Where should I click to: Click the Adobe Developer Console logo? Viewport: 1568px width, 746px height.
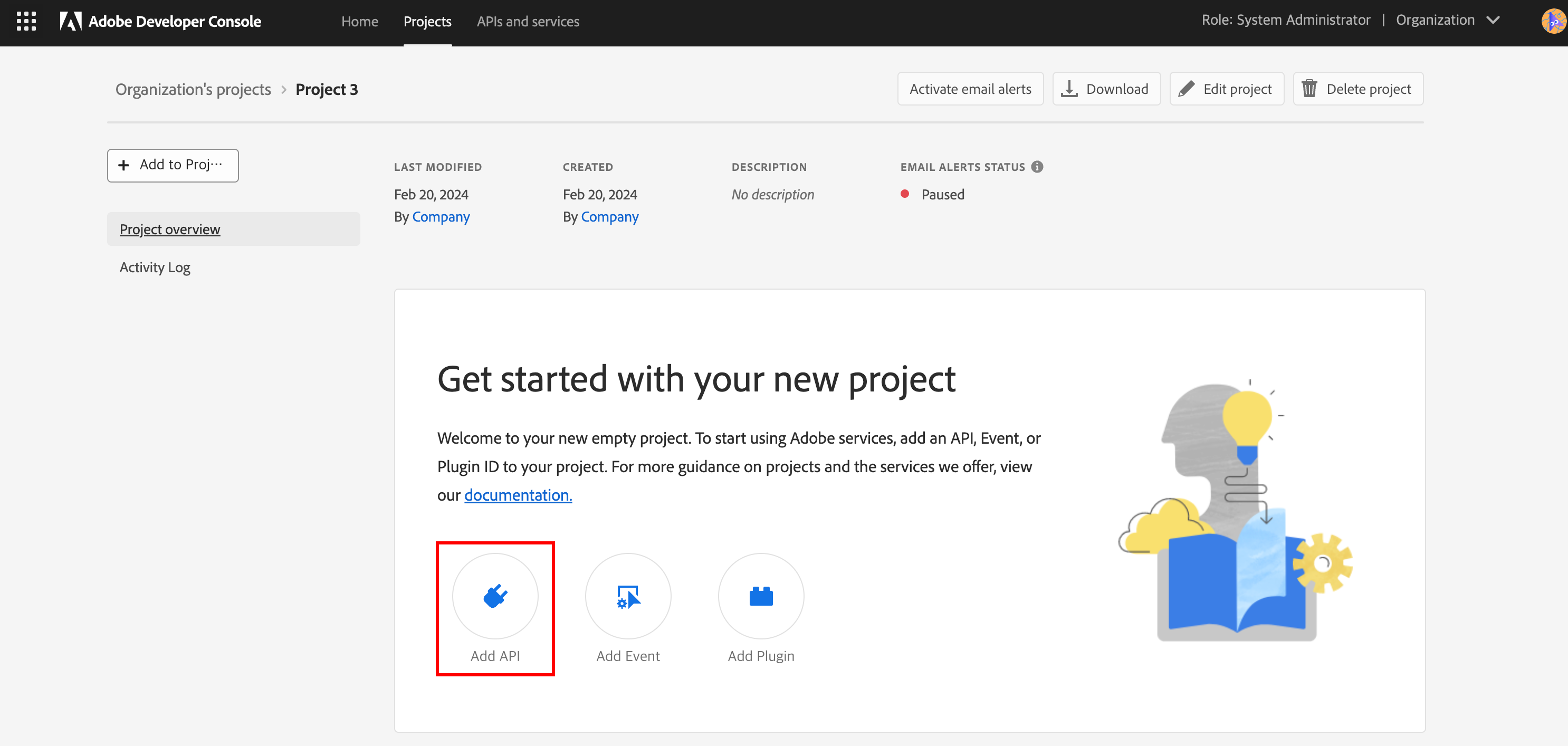click(160, 21)
